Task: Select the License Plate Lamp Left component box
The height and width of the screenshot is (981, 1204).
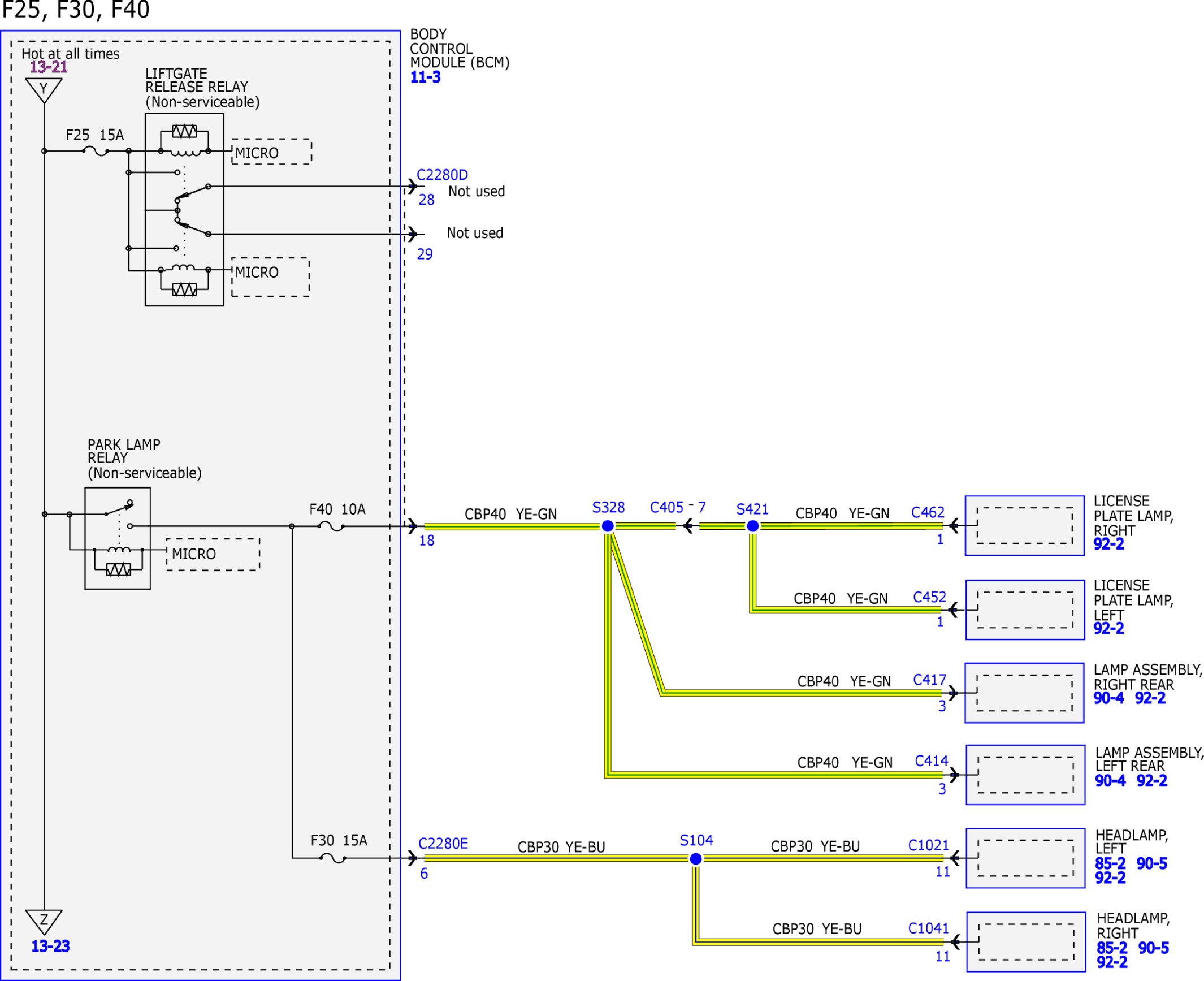Action: [x=1025, y=610]
